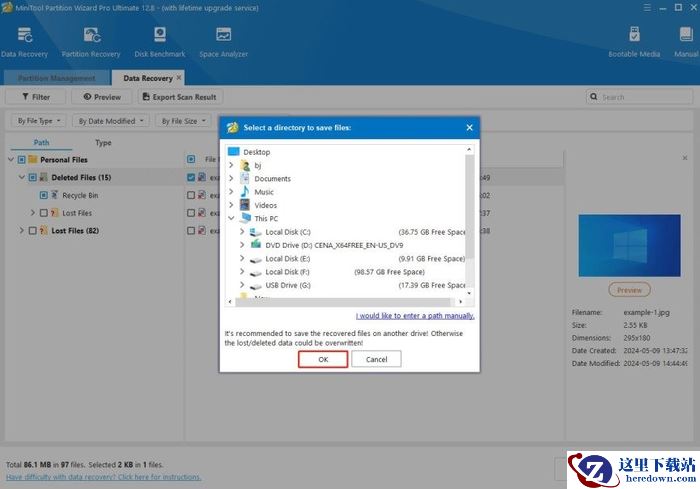The width and height of the screenshot is (700, 489).
Task: Open the data recovery instructions link
Action: tap(104, 477)
